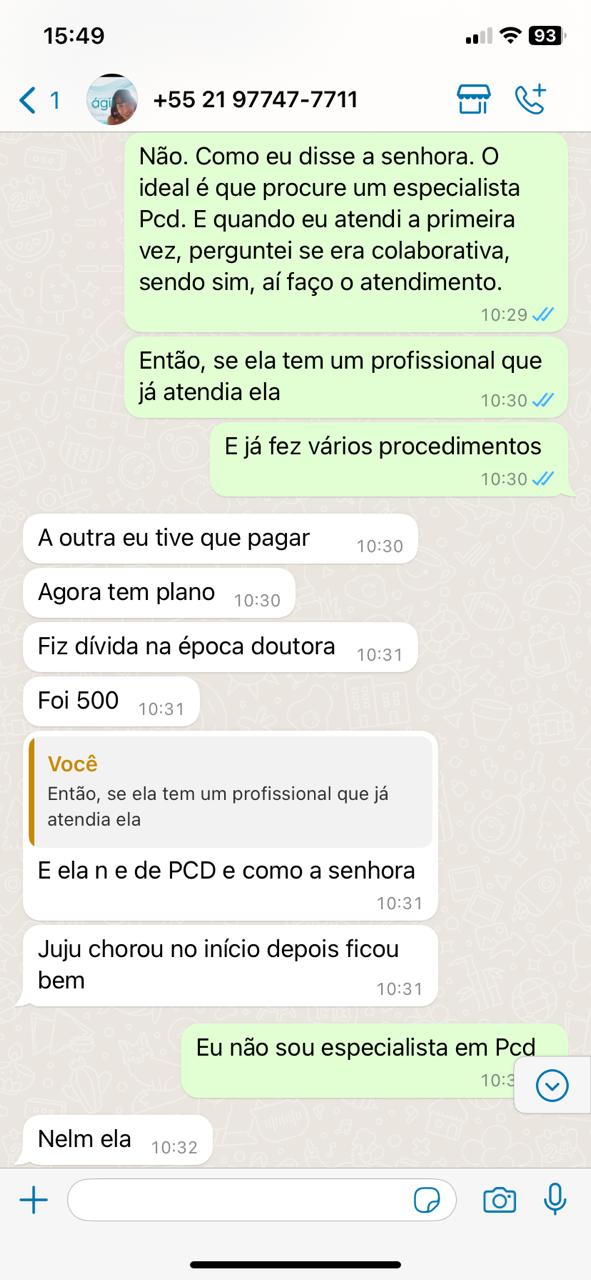The width and height of the screenshot is (591, 1280).
Task: Open the contact profile picture
Action: (113, 100)
